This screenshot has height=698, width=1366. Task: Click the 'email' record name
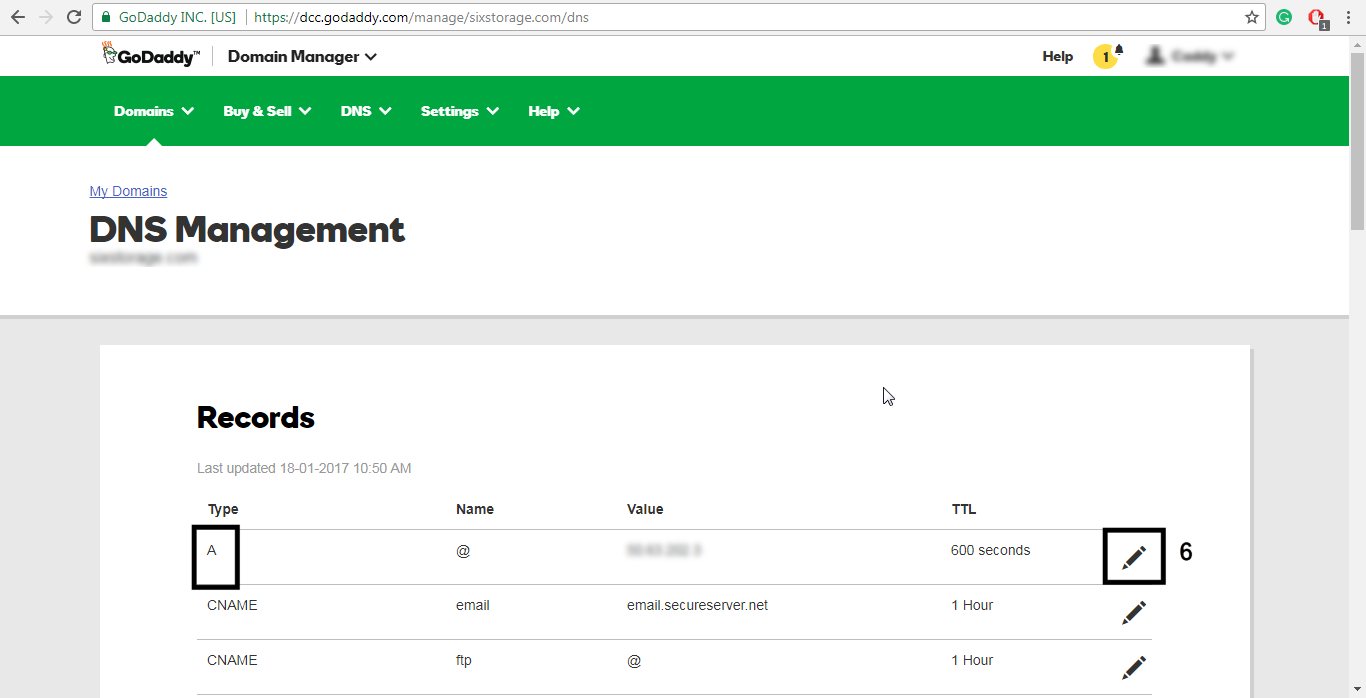[x=472, y=605]
